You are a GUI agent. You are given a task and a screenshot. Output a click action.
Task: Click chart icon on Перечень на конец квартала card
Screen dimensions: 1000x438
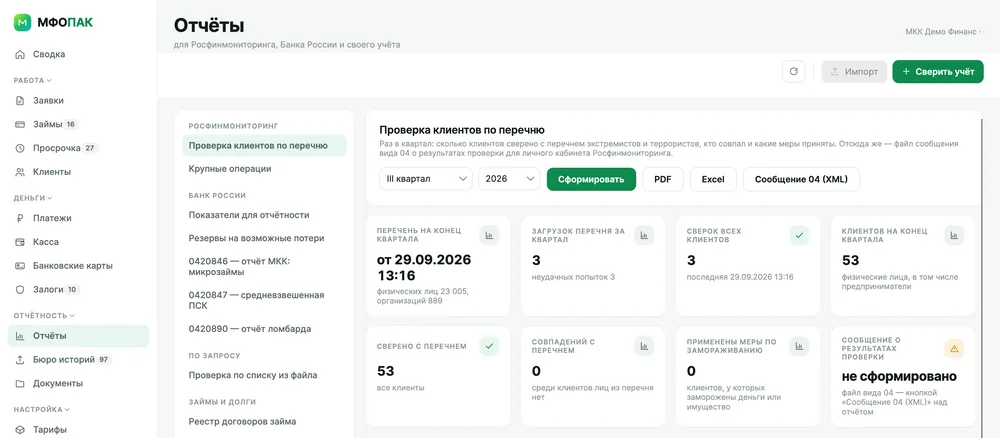490,235
